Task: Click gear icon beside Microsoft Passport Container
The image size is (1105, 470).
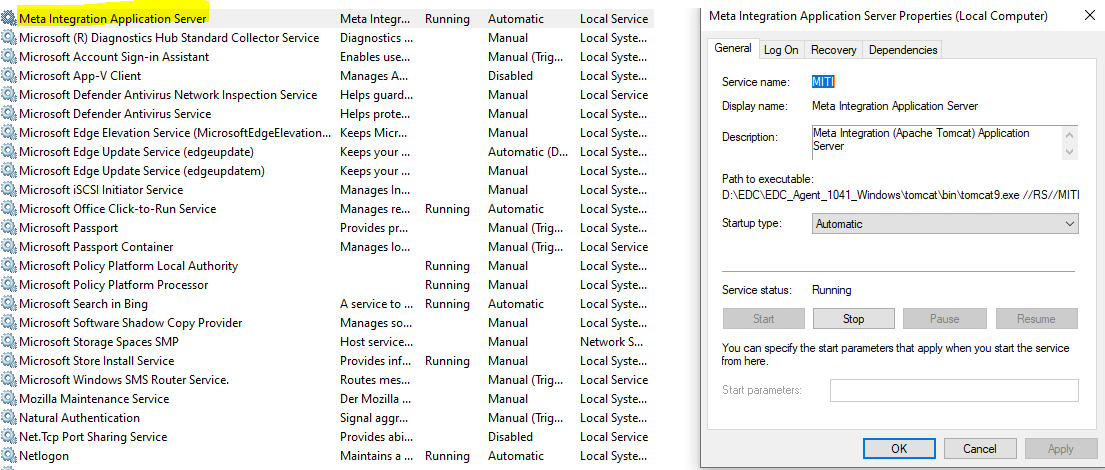Action: point(8,247)
